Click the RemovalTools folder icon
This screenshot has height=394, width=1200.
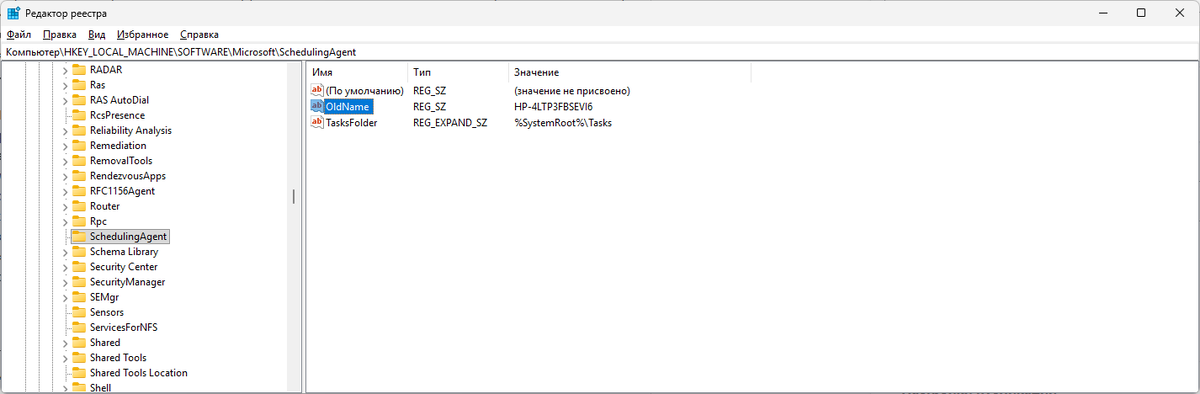(x=79, y=160)
